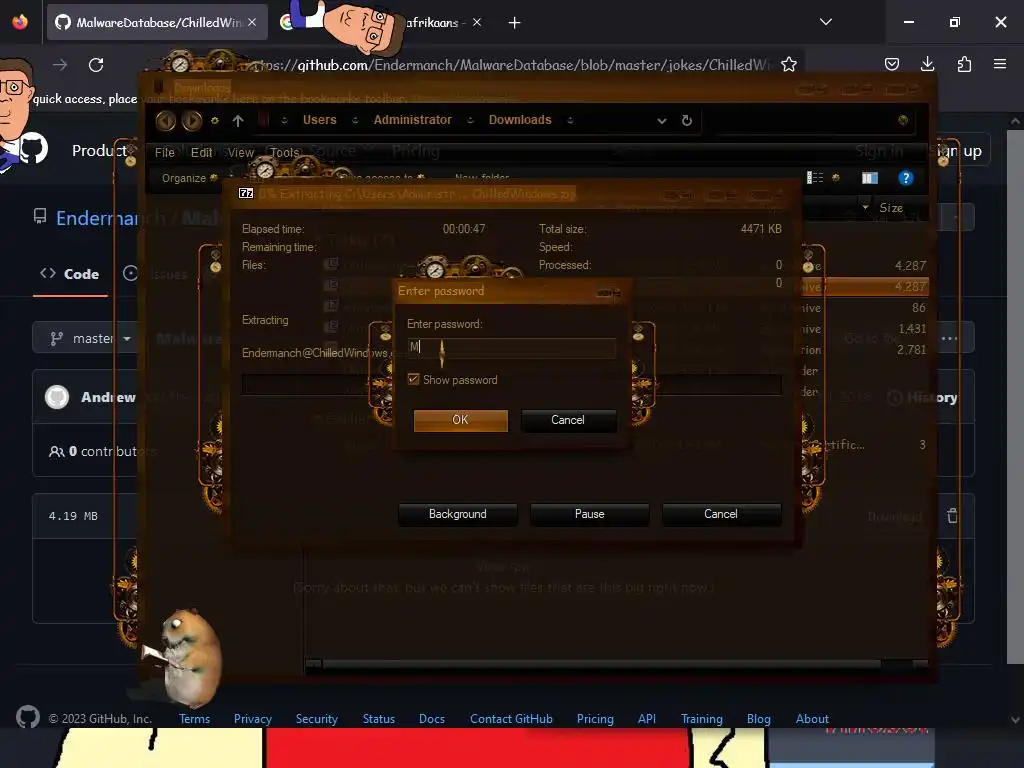This screenshot has height=768, width=1024.
Task: Pause the 7-Zip extraction
Action: [x=589, y=514]
